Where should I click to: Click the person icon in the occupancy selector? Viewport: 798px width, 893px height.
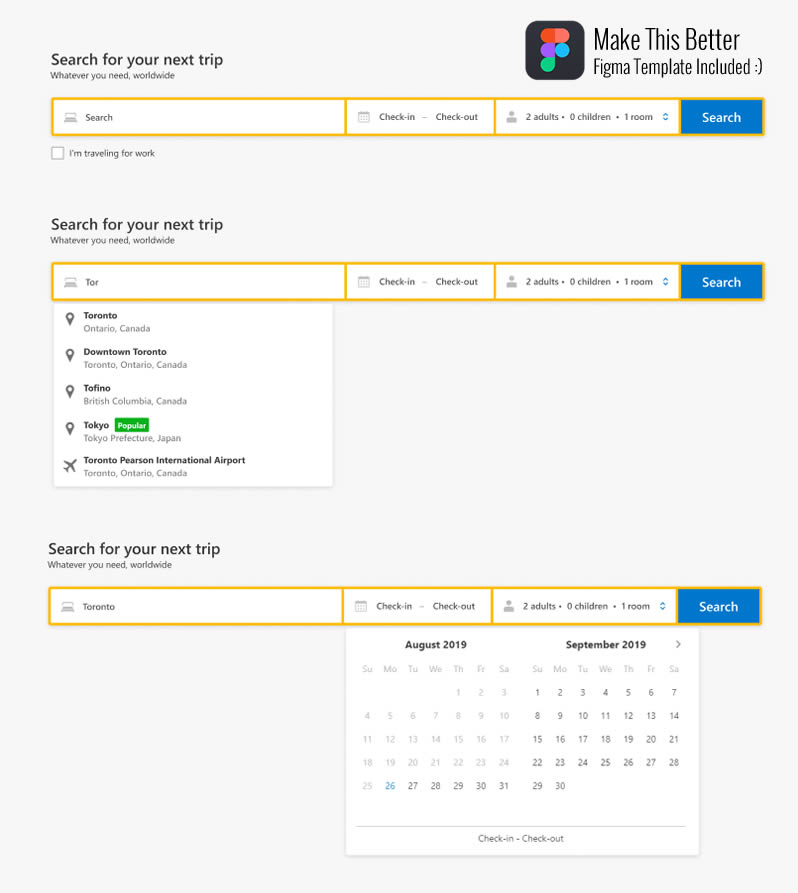(509, 116)
